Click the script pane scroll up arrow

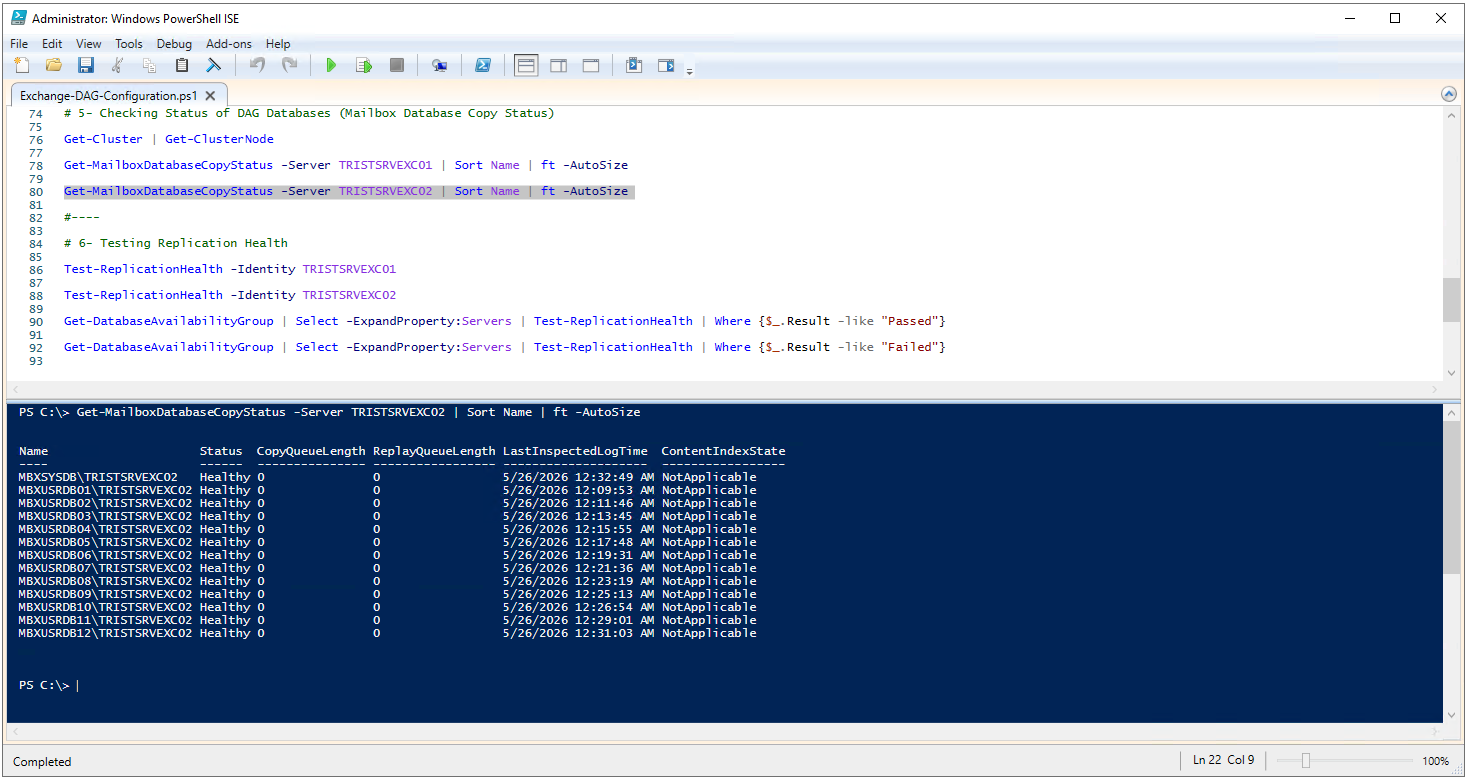pyautogui.click(x=1449, y=115)
